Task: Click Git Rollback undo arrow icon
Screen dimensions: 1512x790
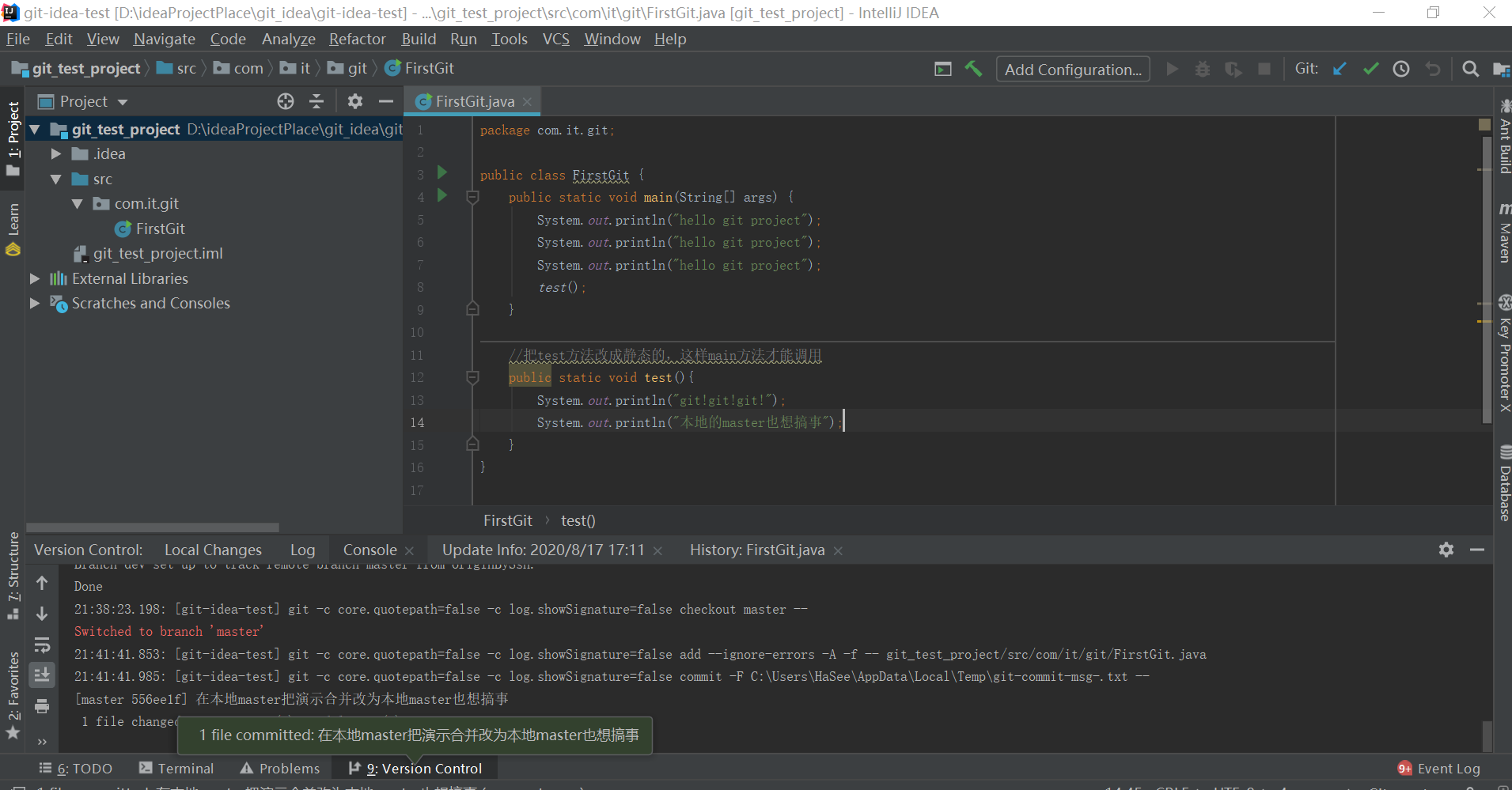Action: click(x=1433, y=69)
